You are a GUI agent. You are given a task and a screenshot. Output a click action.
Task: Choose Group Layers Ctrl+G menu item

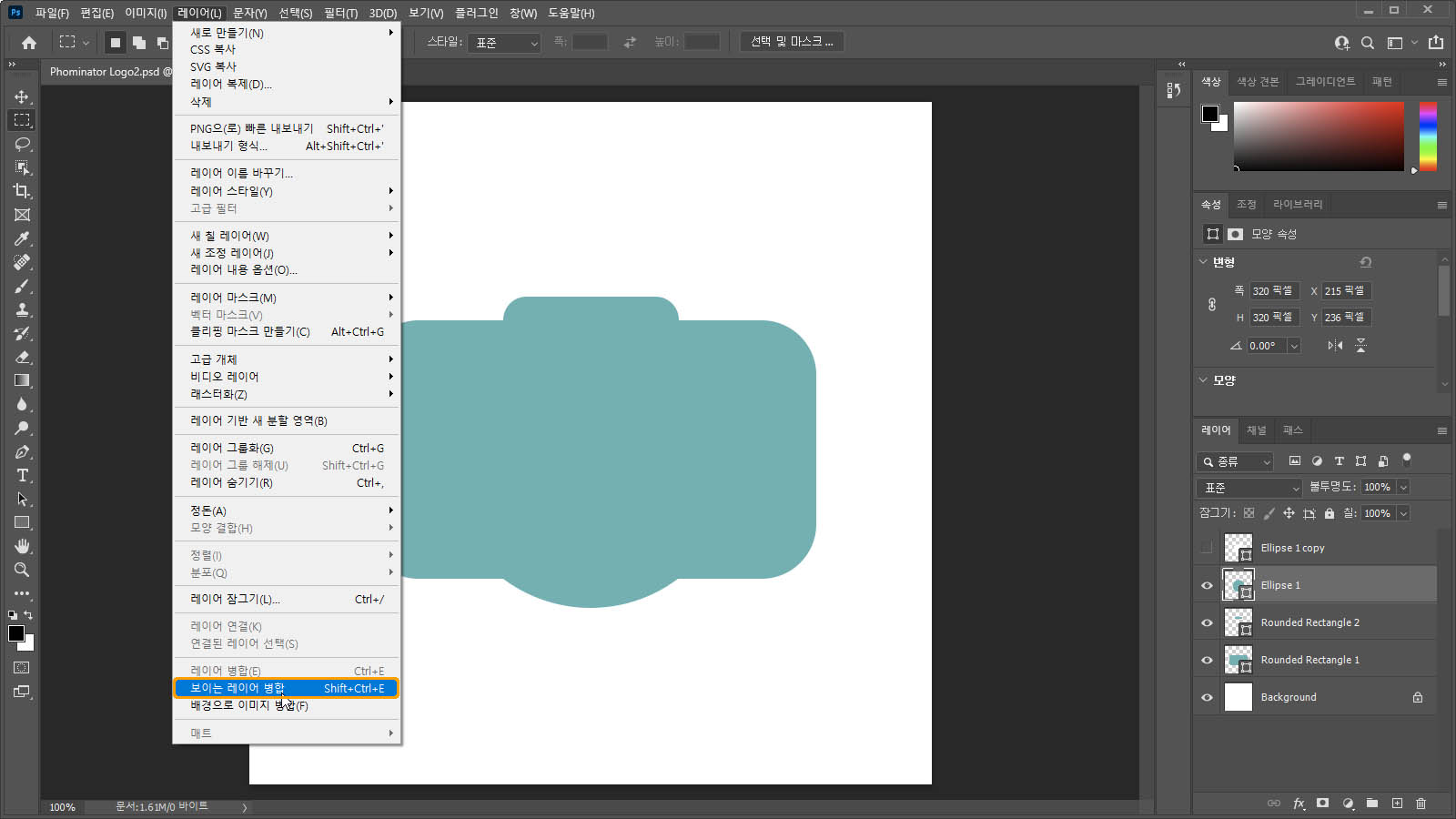point(287,448)
